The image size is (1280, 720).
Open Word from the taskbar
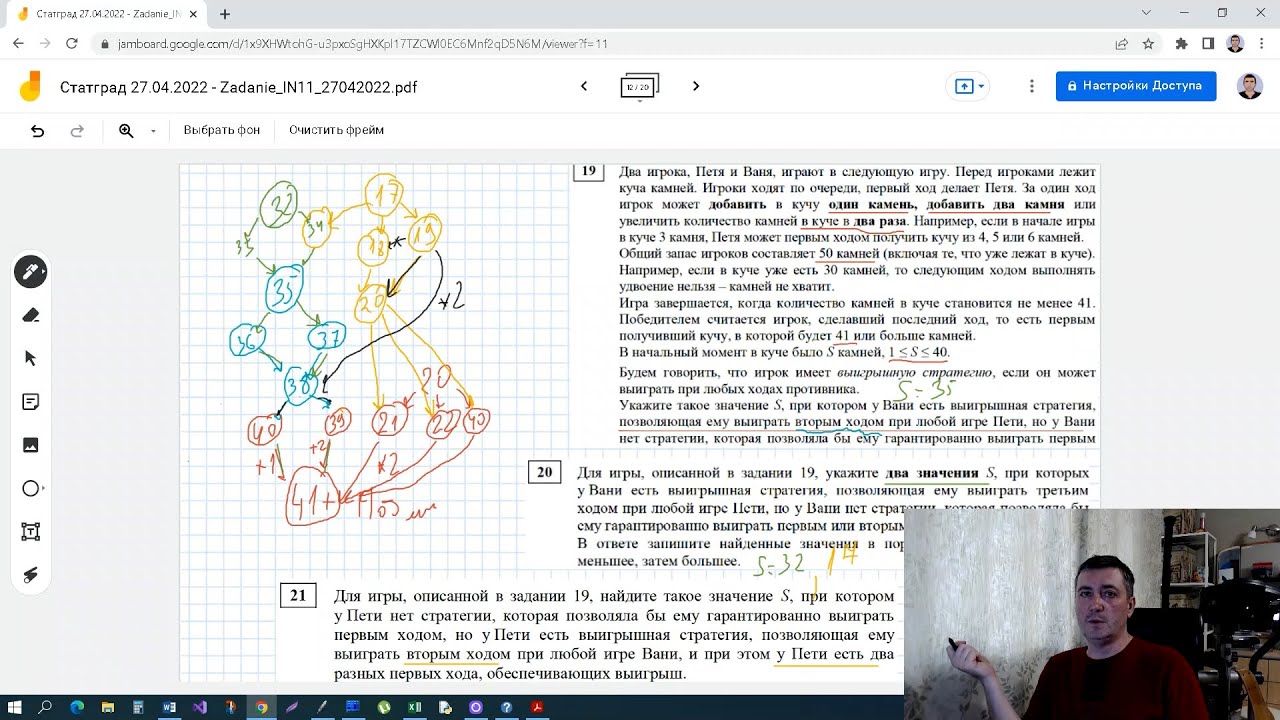pos(169,707)
